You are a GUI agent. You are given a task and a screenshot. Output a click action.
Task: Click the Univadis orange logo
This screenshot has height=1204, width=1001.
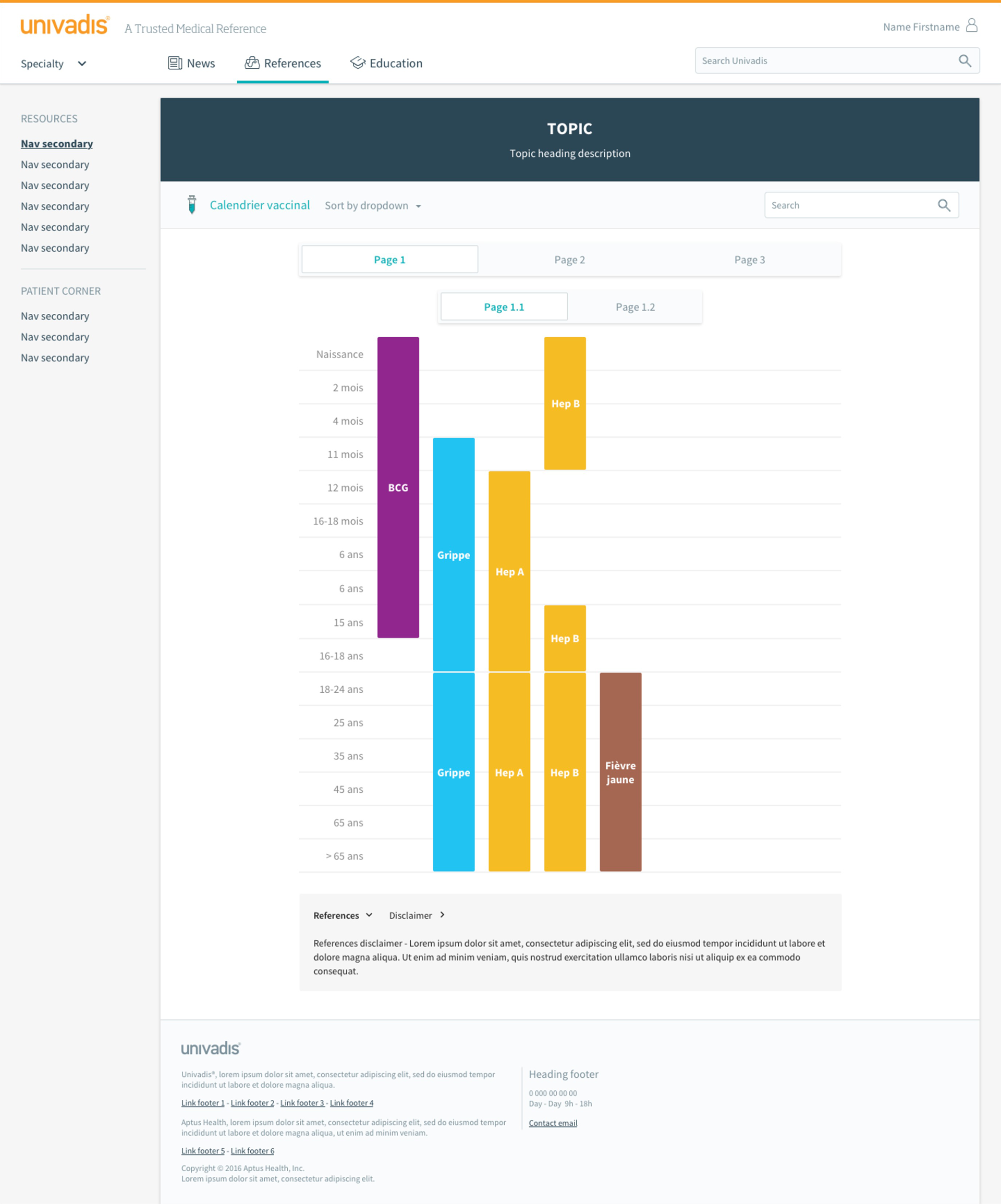click(65, 25)
